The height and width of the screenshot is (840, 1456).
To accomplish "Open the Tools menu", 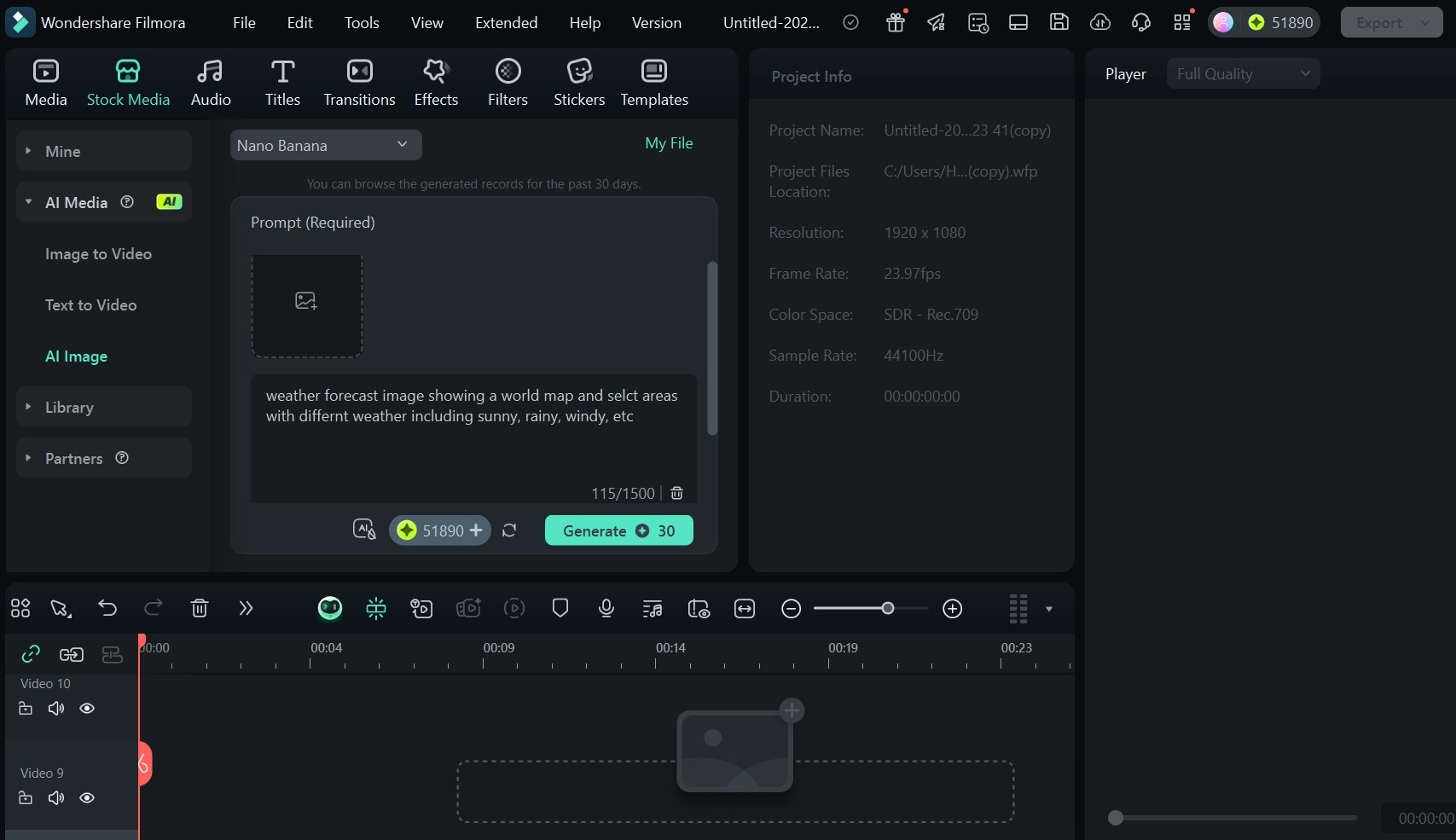I will [362, 23].
